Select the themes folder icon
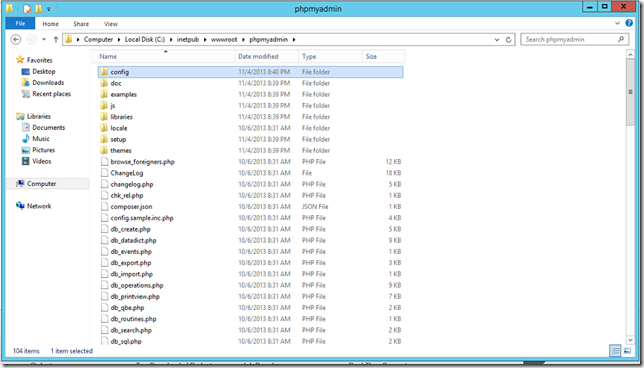Screen dimensions: 644x368 [x=104, y=150]
